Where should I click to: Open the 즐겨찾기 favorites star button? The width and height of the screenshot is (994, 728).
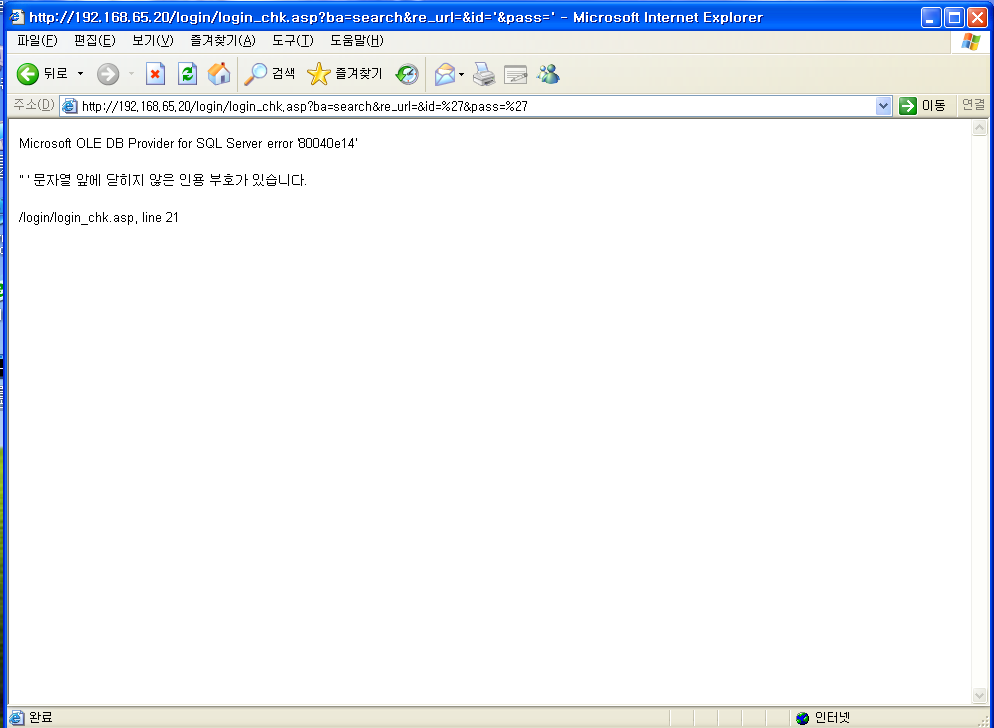click(x=345, y=74)
